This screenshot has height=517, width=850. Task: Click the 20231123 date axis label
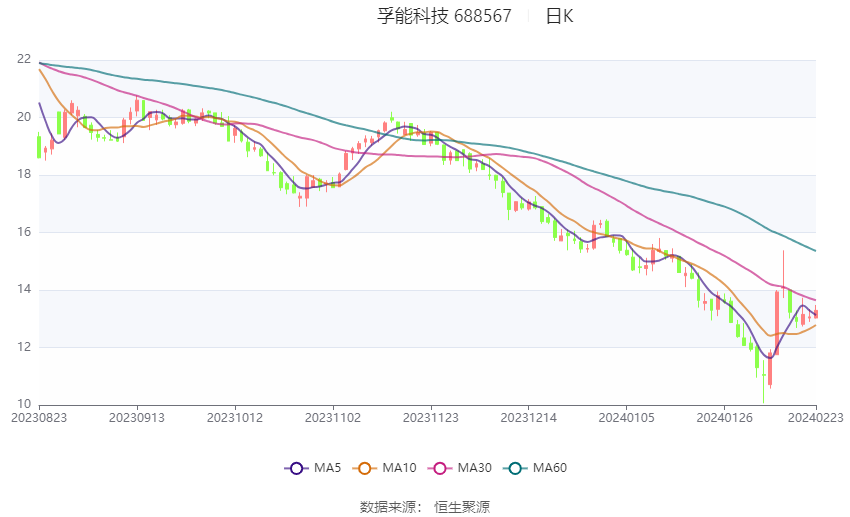430,418
